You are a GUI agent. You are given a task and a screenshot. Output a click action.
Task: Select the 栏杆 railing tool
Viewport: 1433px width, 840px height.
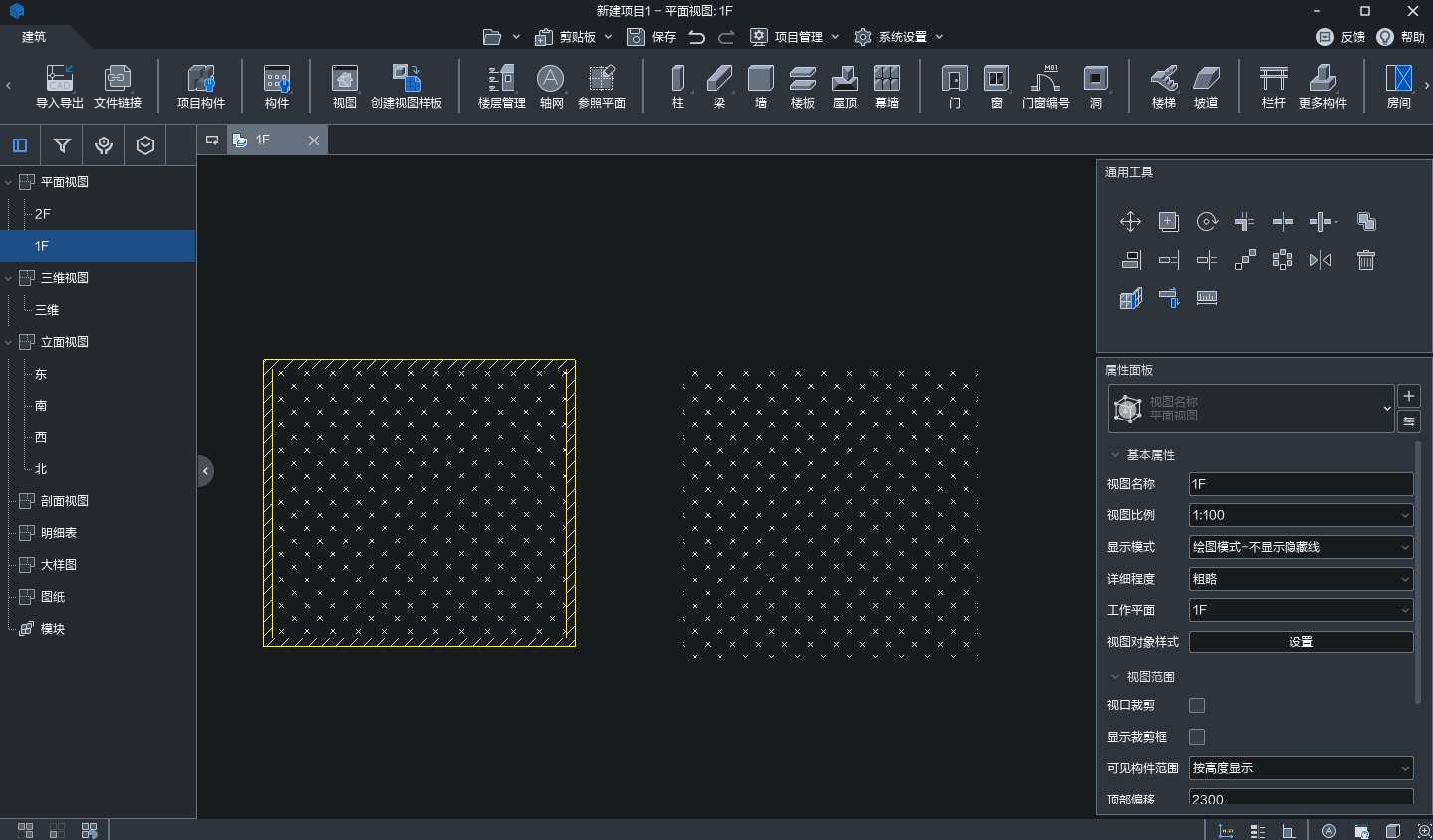1274,86
